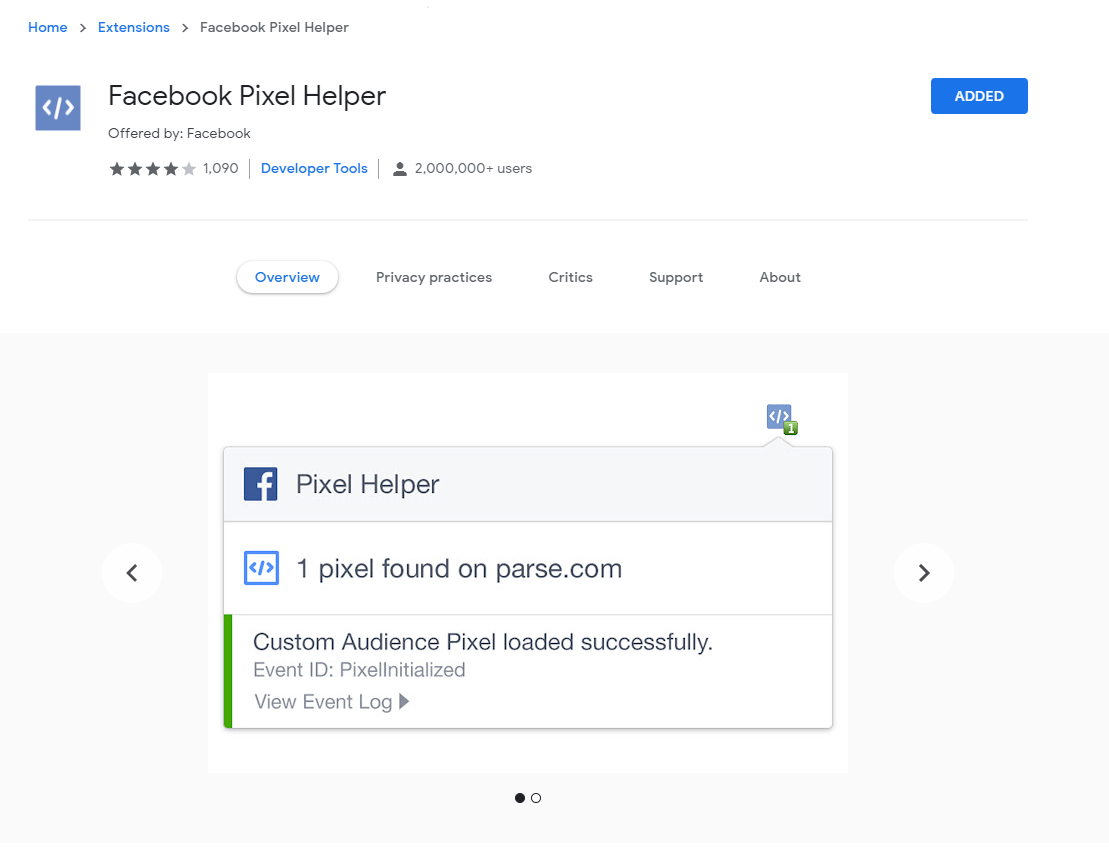The image size is (1109, 861).
Task: Select the first star of the rating
Action: pyautogui.click(x=115, y=168)
